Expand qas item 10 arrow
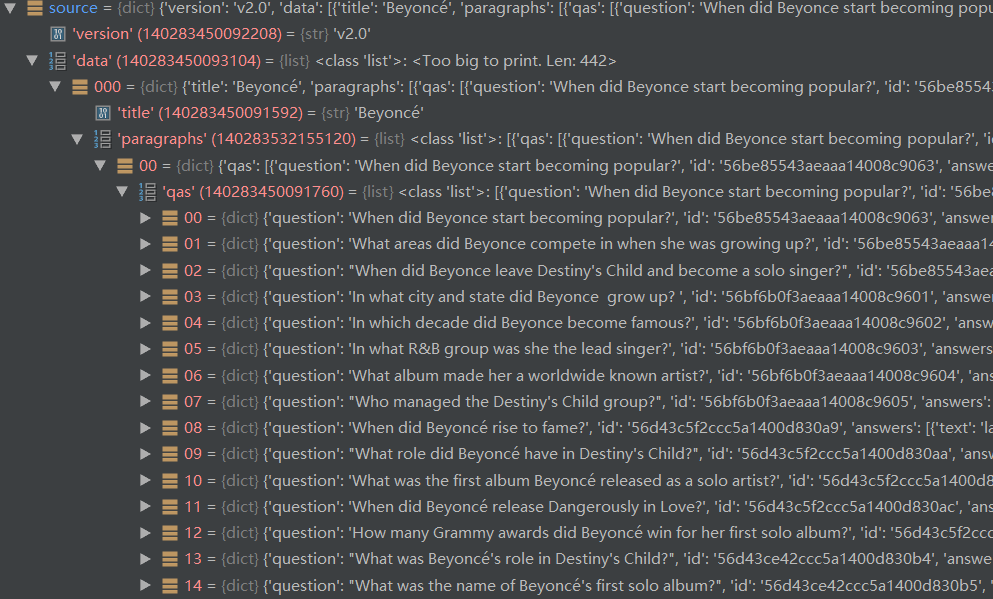This screenshot has height=599, width=993. tap(145, 481)
